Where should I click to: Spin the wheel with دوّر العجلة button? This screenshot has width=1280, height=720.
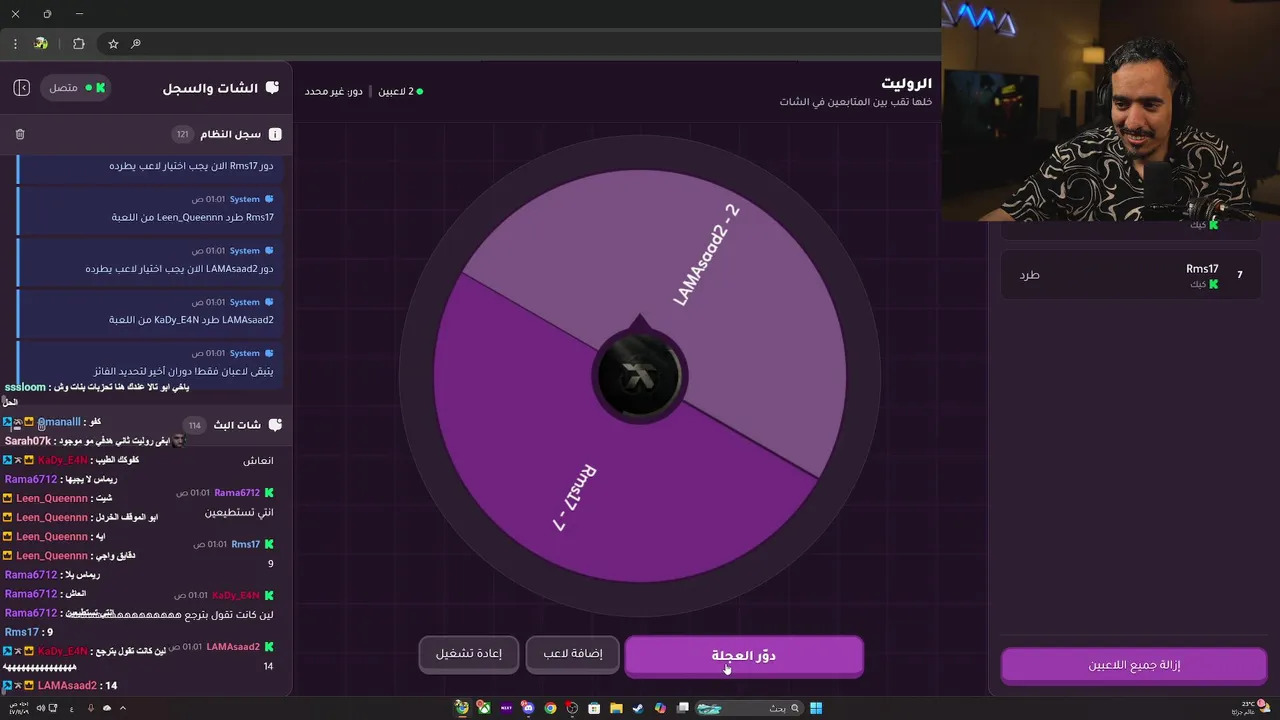(x=744, y=656)
